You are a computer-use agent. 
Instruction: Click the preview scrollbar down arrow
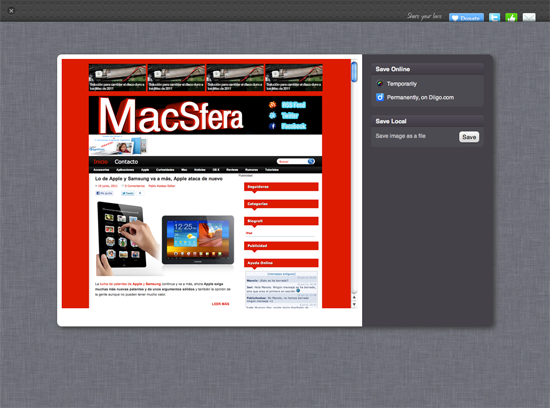click(354, 304)
